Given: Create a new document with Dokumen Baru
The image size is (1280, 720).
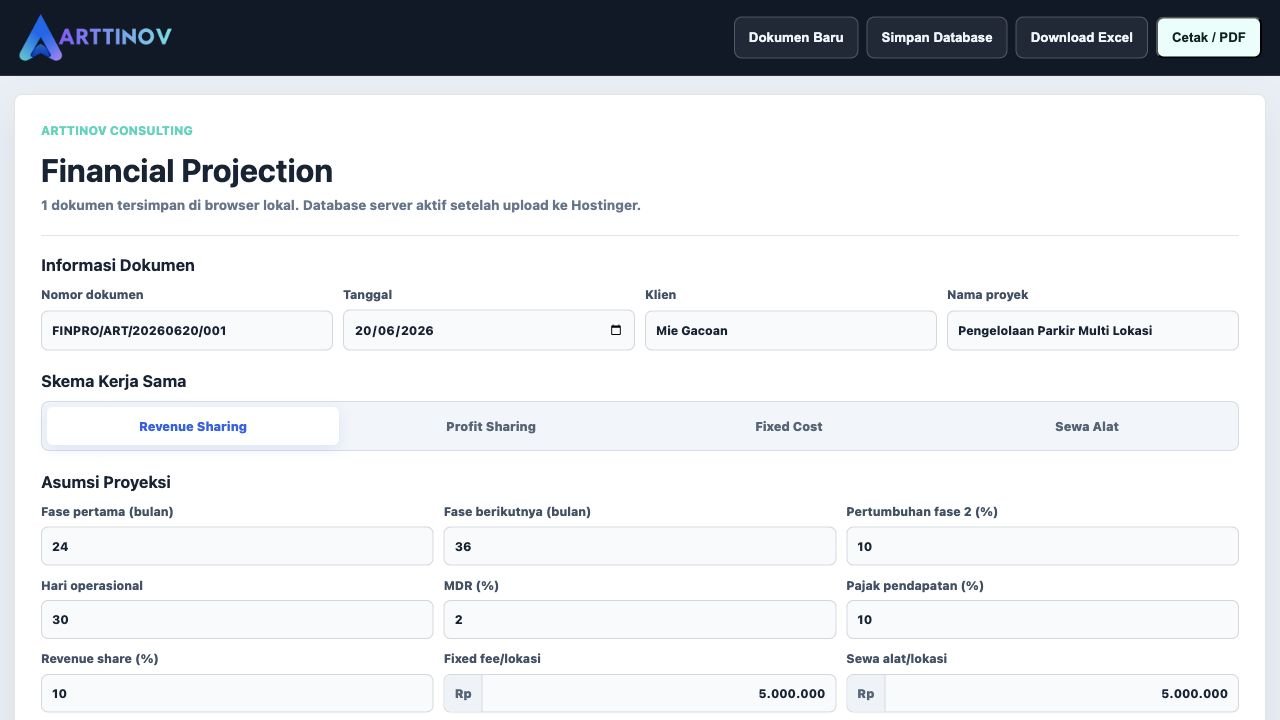Looking at the screenshot, I should click(796, 38).
